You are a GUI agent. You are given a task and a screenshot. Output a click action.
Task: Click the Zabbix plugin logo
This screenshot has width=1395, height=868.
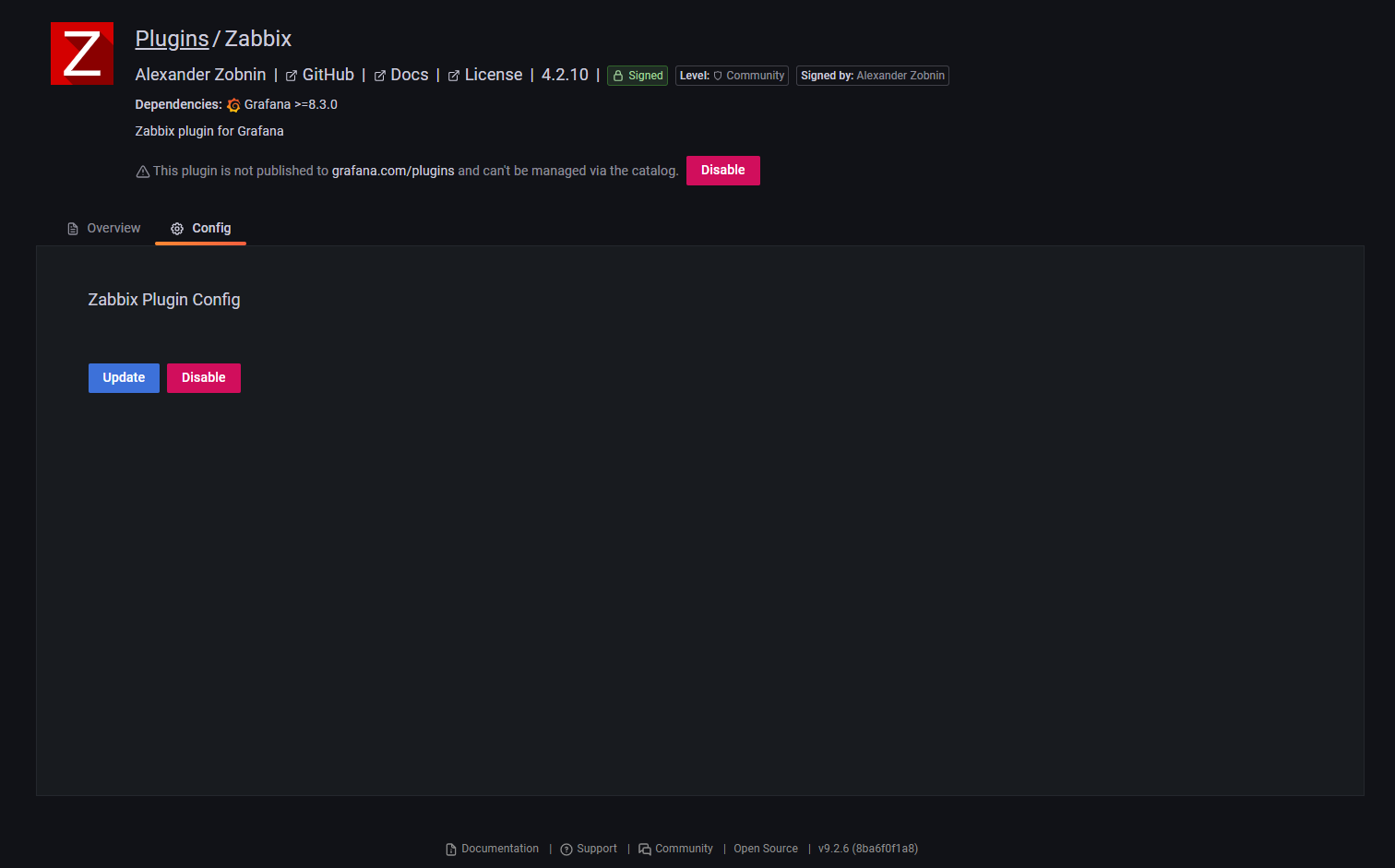click(82, 53)
